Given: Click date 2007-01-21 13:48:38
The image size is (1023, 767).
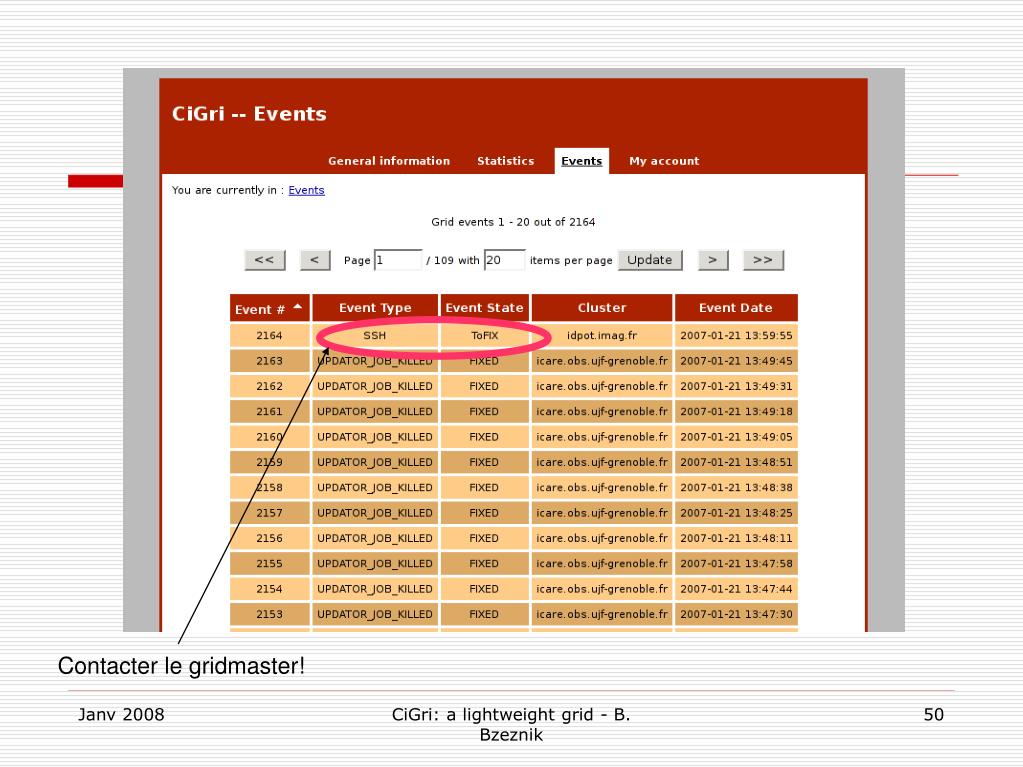Looking at the screenshot, I should (x=736, y=487).
